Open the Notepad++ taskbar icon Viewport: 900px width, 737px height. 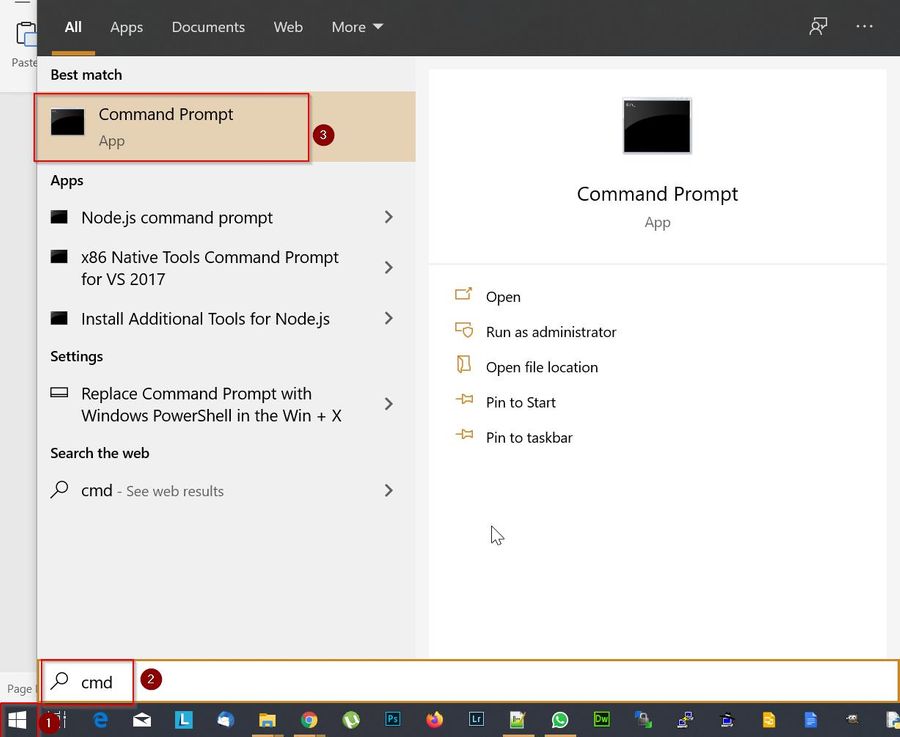click(518, 719)
